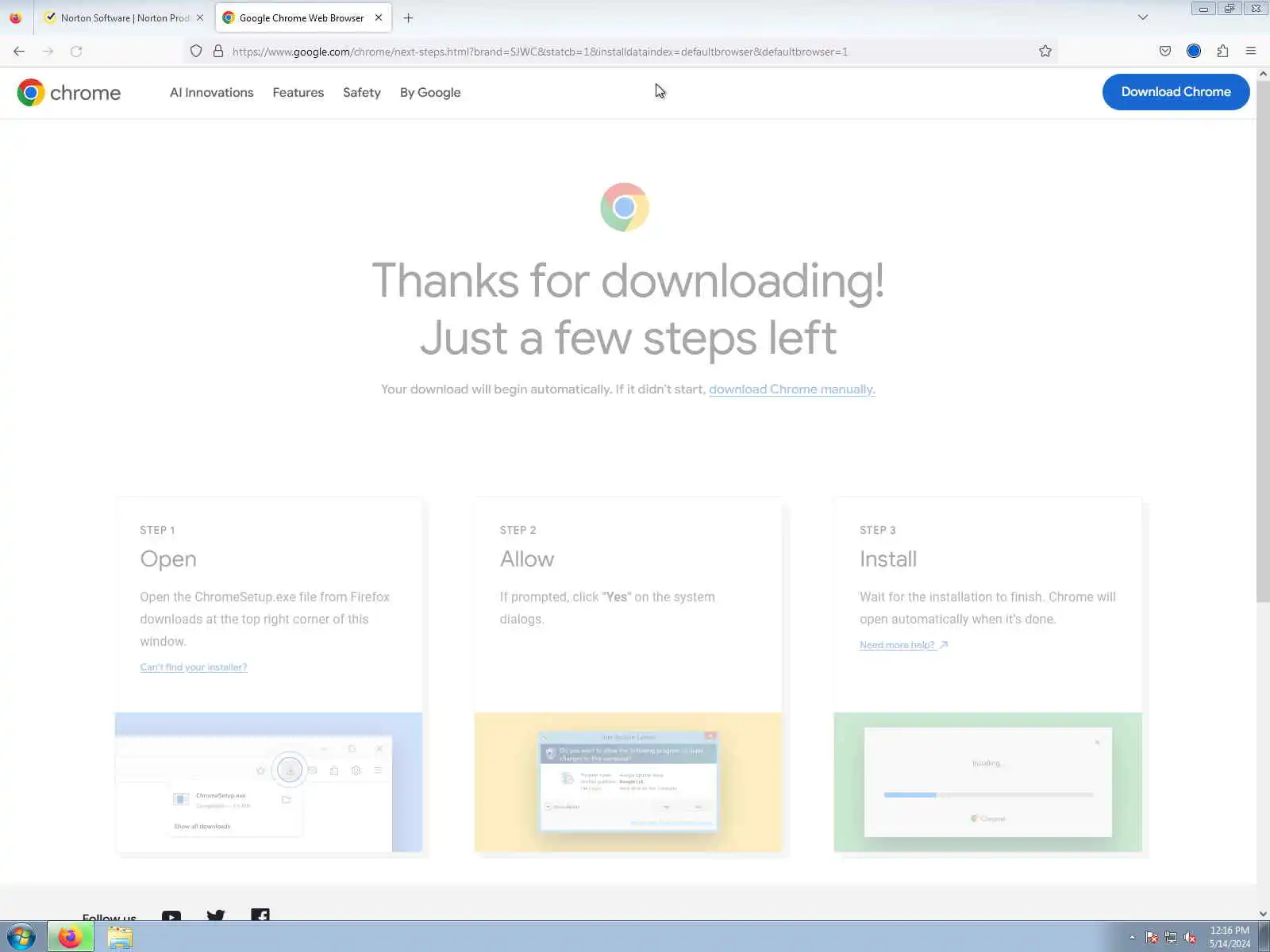1270x952 pixels.
Task: Show site security info via padlock icon
Action: coord(218,52)
